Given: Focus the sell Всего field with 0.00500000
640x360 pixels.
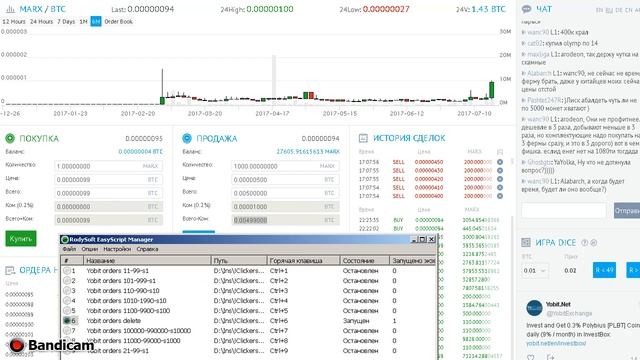Looking at the screenshot, I should click(285, 193).
